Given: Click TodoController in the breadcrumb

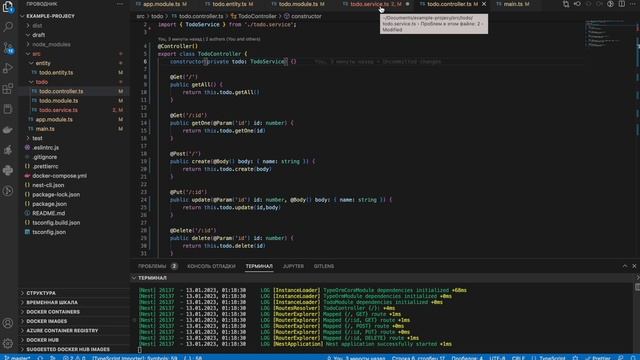Looking at the screenshot, I should (257, 16).
